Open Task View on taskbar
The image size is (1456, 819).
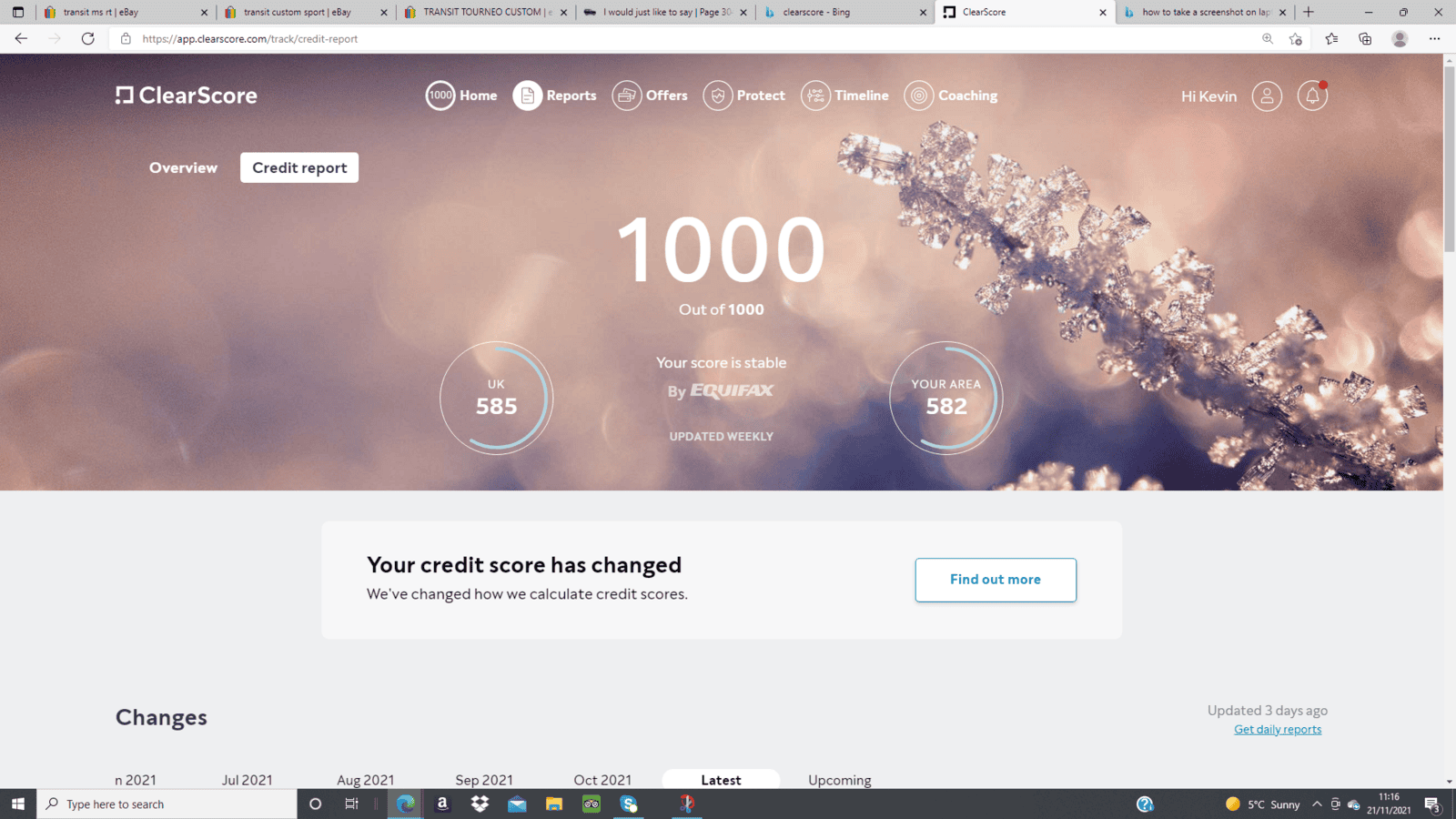coord(351,804)
